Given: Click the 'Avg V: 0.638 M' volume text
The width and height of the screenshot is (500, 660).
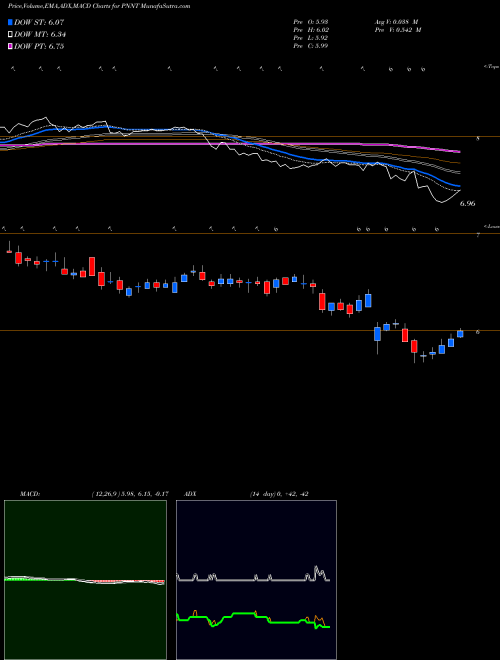Looking at the screenshot, I should 397,22.
